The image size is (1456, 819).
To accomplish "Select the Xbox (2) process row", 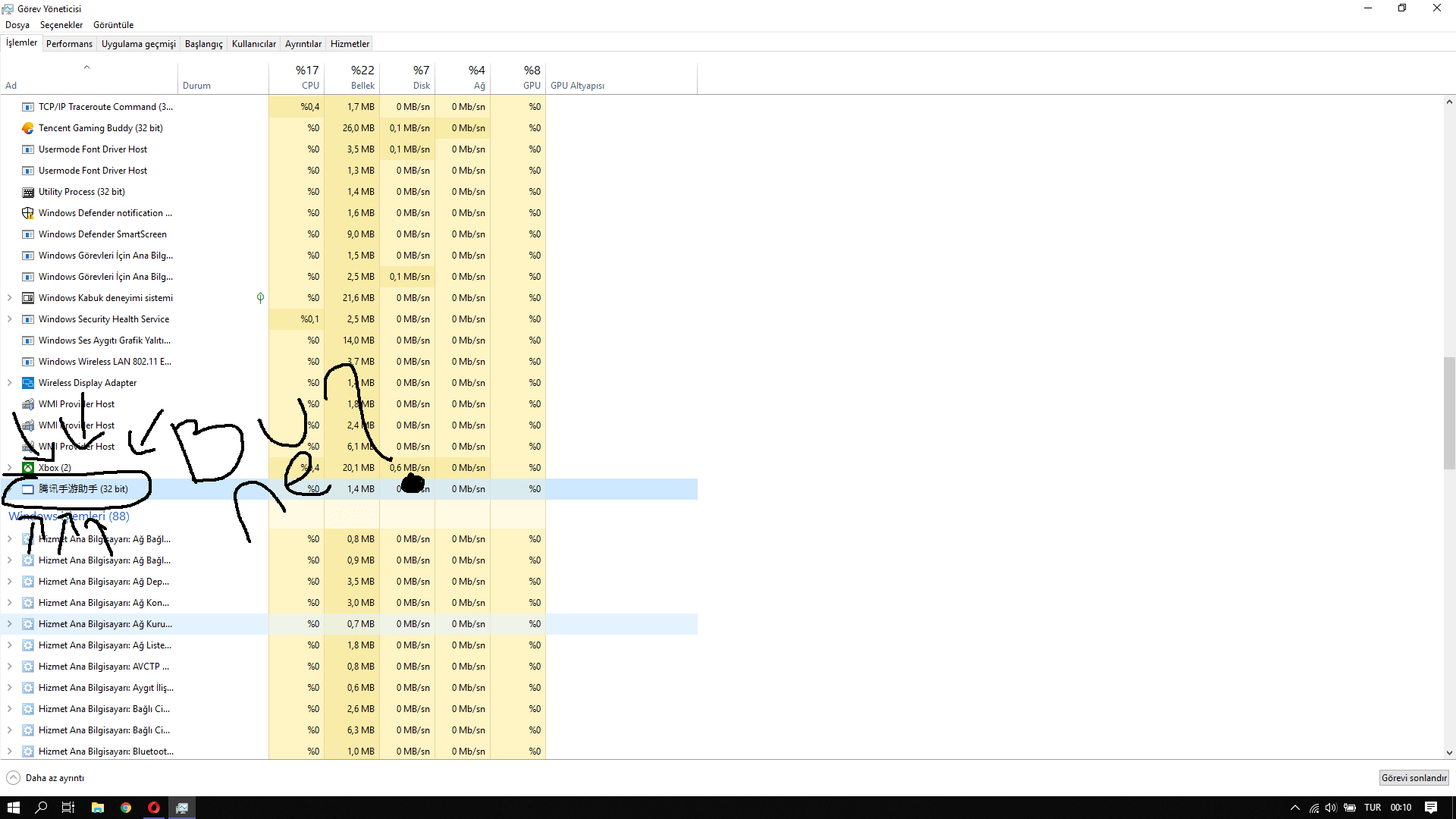I will [55, 468].
